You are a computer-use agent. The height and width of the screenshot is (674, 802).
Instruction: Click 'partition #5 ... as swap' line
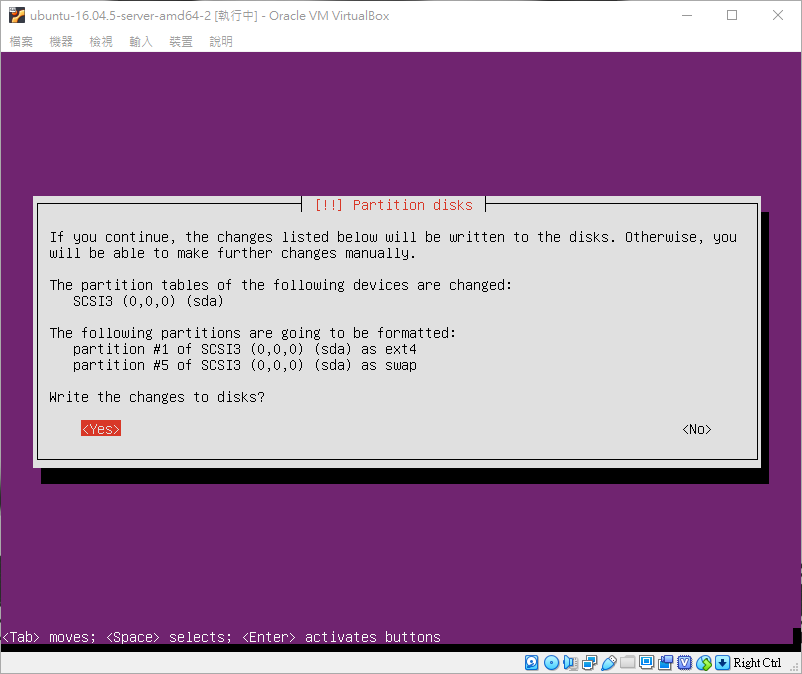coord(244,365)
